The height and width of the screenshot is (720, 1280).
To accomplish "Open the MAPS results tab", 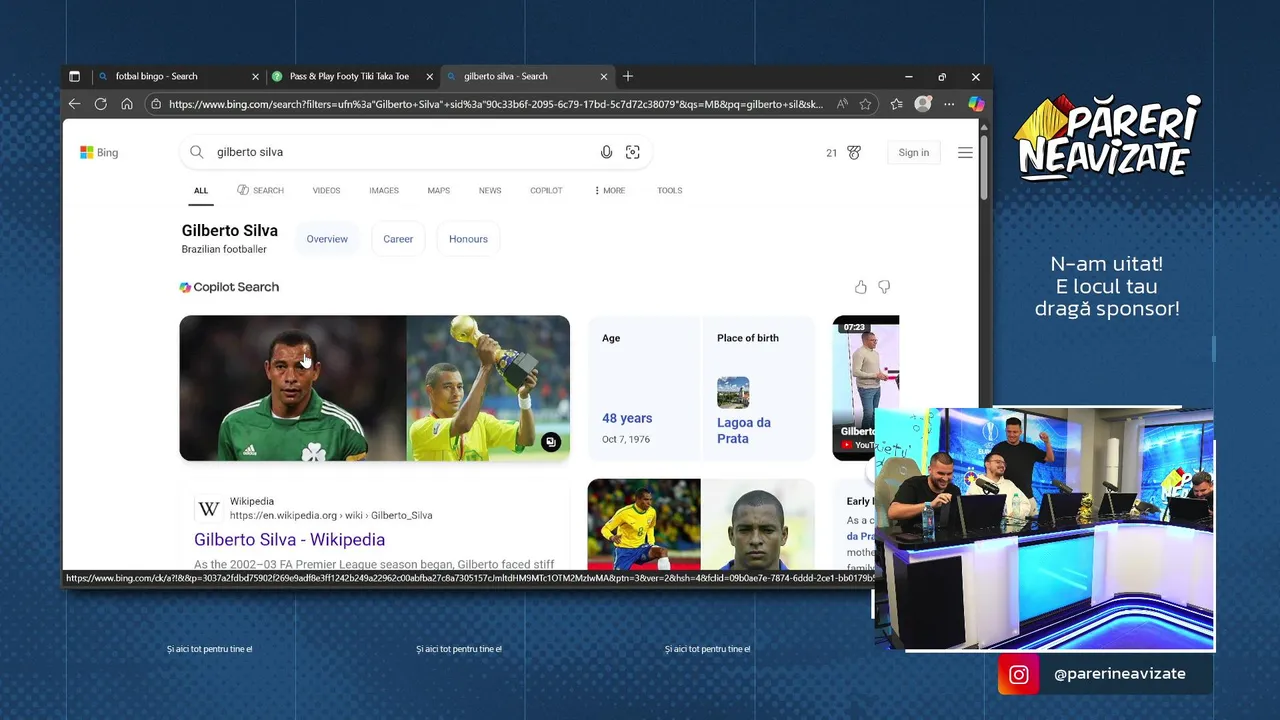I will pyautogui.click(x=439, y=190).
